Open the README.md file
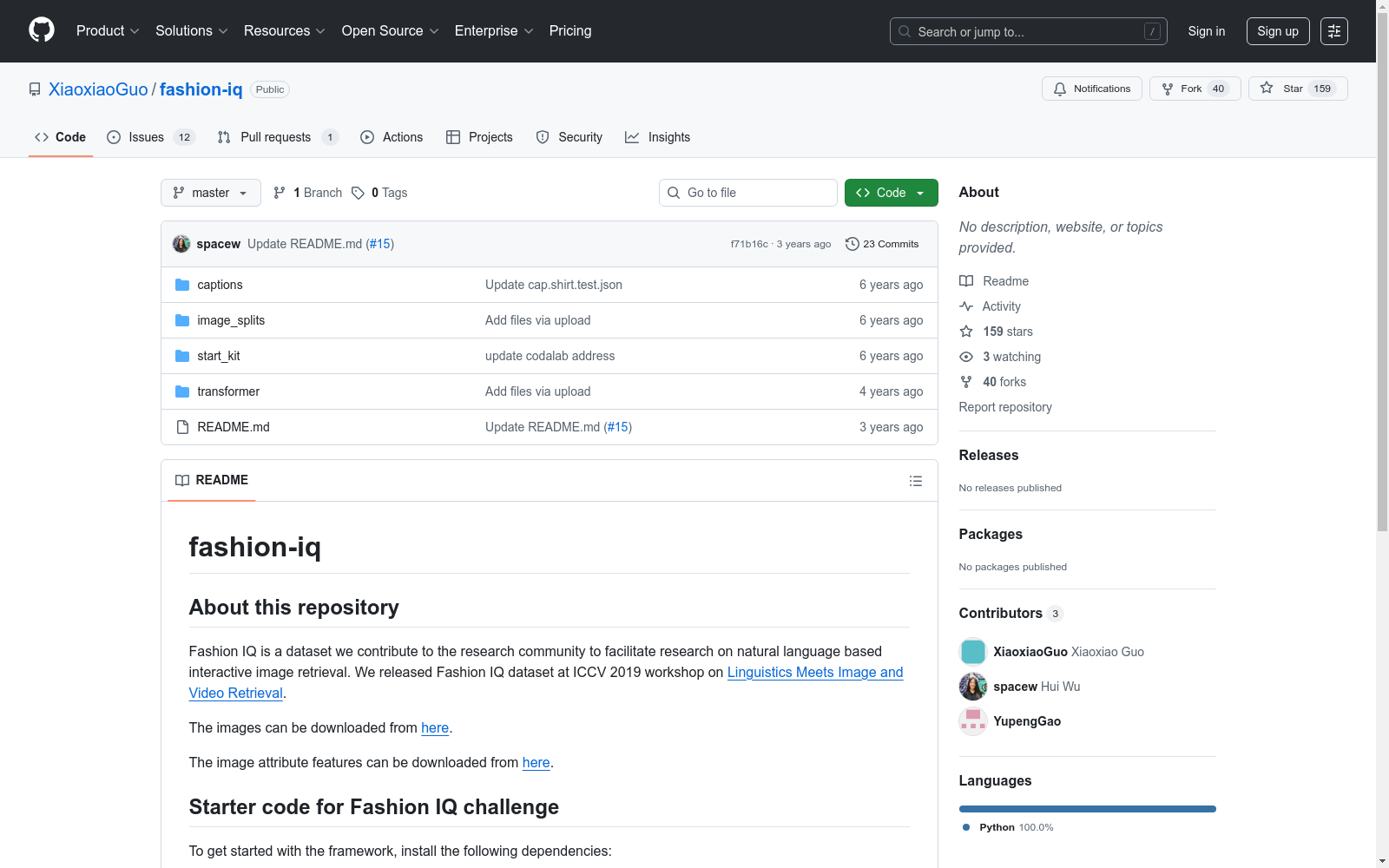1389x868 pixels. point(234,427)
